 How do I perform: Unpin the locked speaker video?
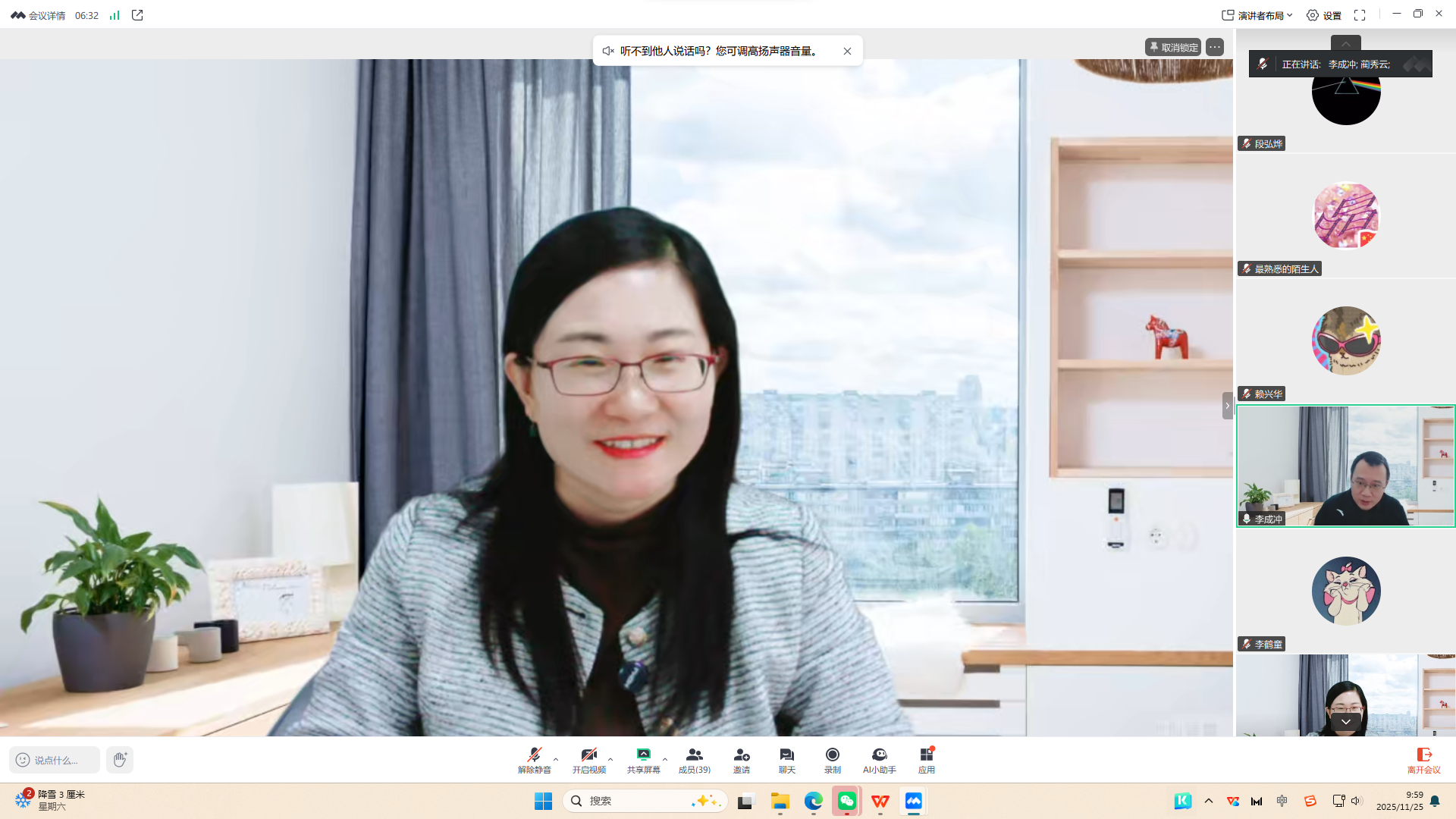[1173, 47]
